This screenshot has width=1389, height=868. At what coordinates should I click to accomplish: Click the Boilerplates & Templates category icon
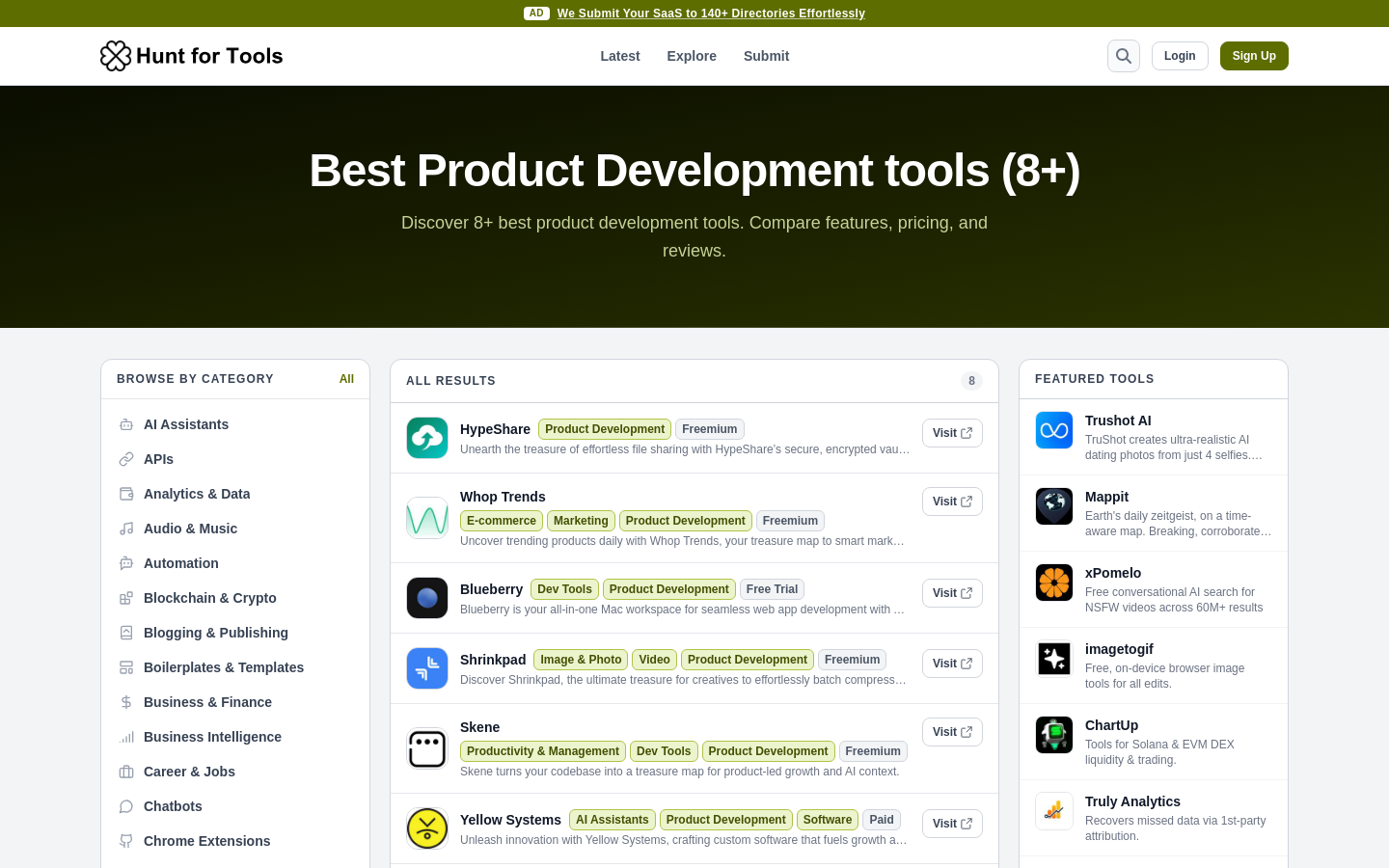tap(126, 667)
